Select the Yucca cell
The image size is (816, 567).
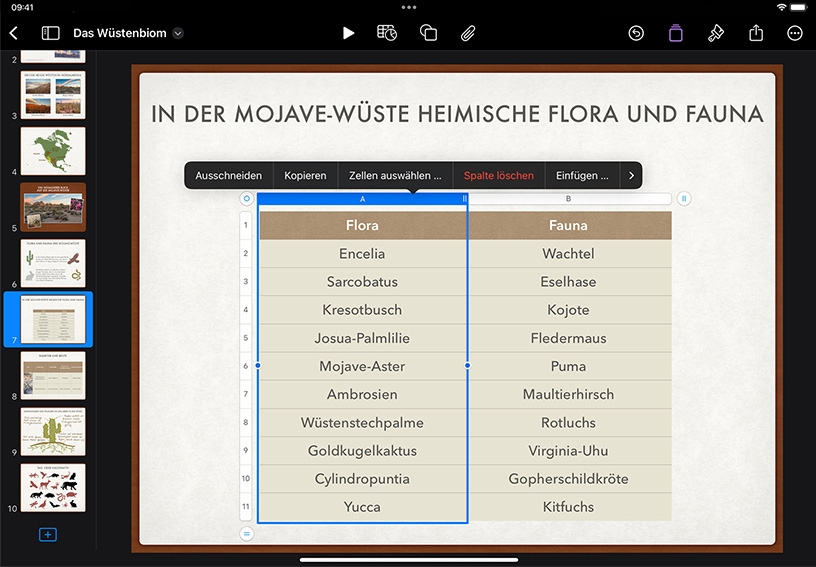pos(363,507)
